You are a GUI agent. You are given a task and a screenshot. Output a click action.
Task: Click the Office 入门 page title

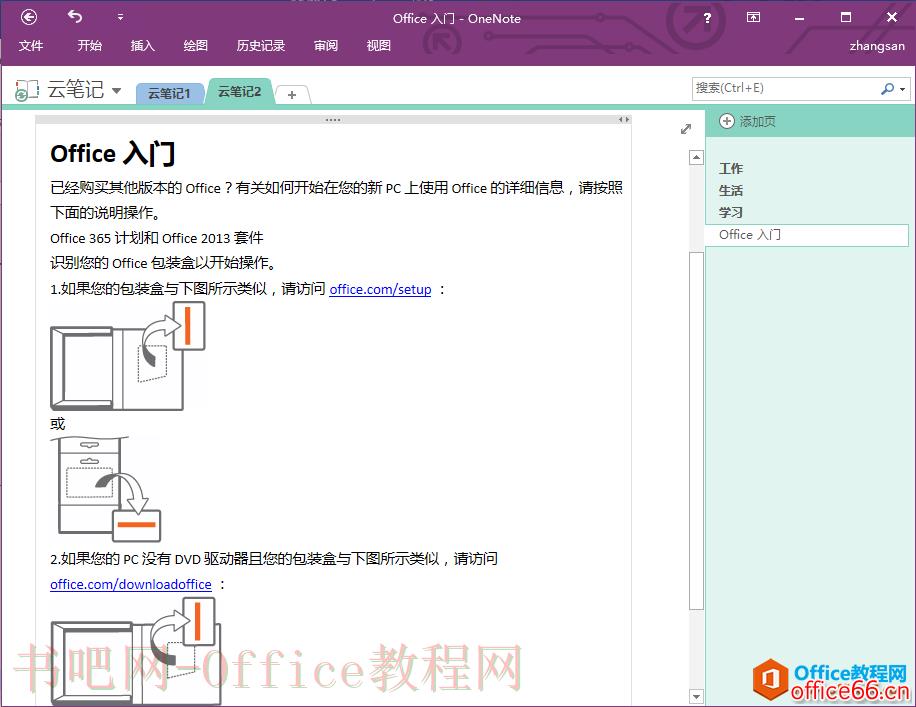pos(113,154)
